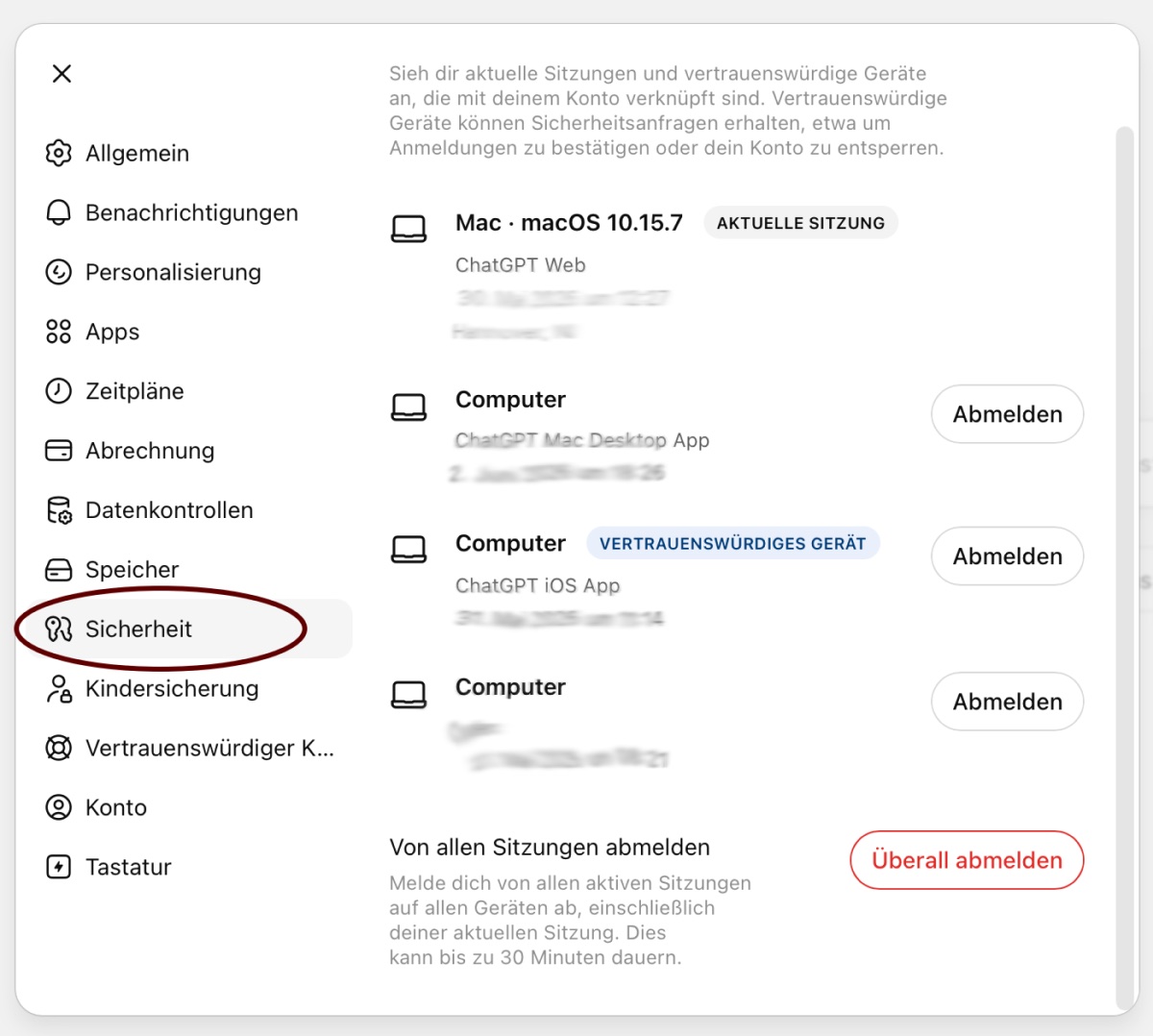The width and height of the screenshot is (1153, 1036).
Task: Go to Konto settings
Action: (190, 807)
